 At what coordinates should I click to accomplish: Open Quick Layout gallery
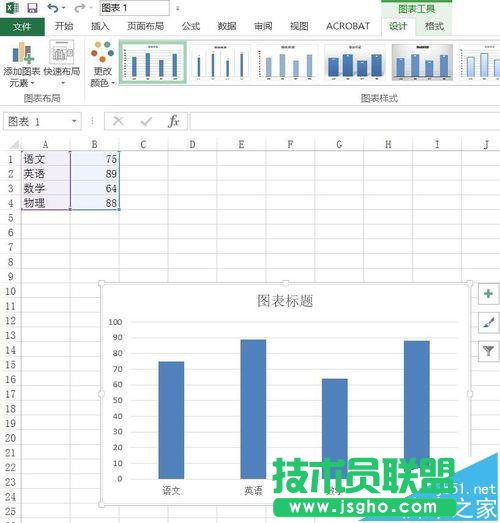click(62, 64)
